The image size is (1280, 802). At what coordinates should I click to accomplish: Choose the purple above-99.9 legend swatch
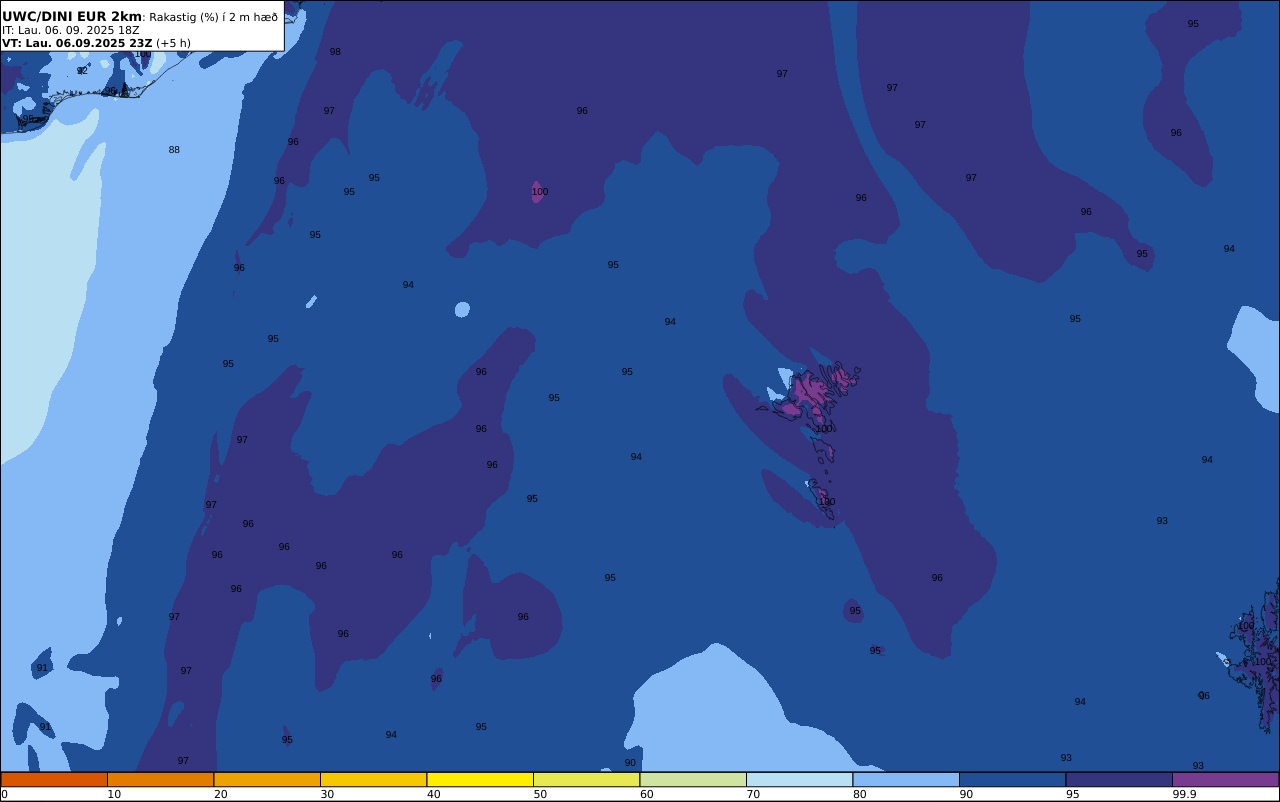pos(1225,779)
